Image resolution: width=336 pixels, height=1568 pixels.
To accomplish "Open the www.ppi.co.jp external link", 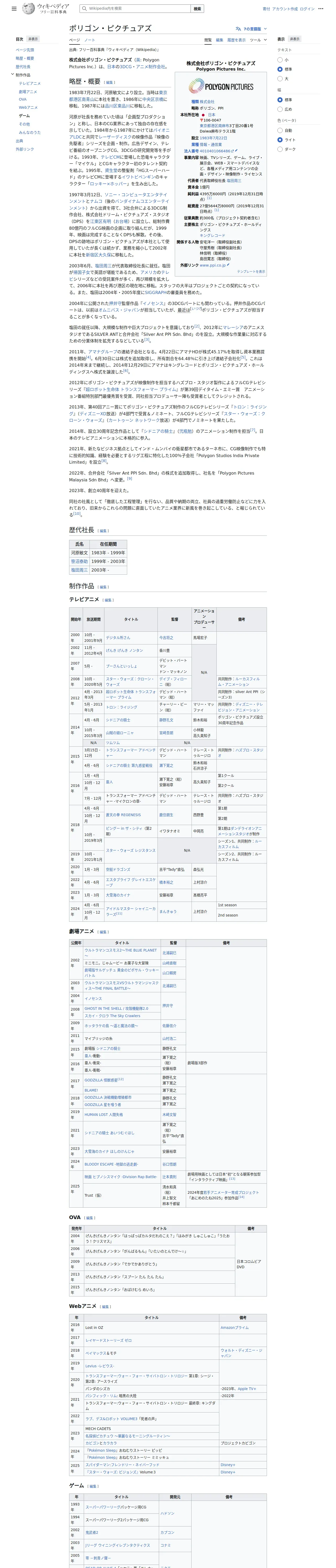I will coord(213,266).
